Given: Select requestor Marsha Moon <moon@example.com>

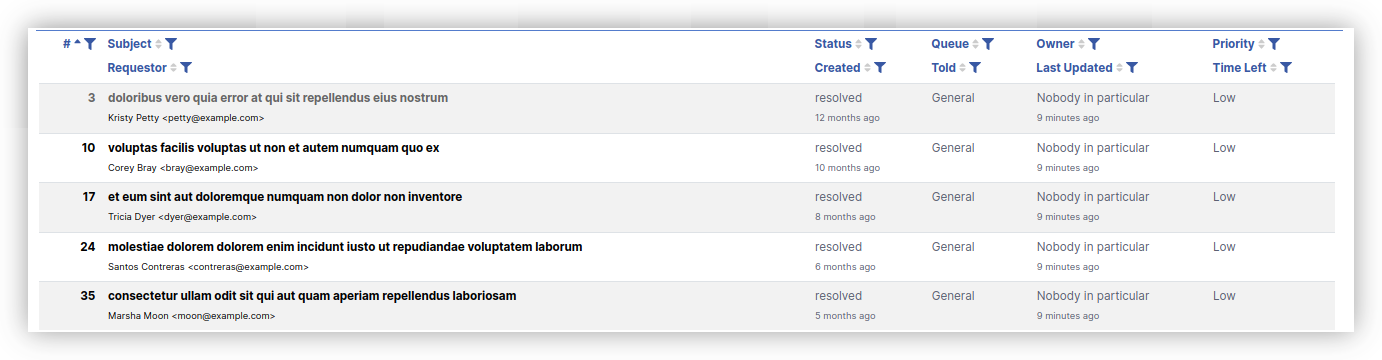Looking at the screenshot, I should point(191,316).
